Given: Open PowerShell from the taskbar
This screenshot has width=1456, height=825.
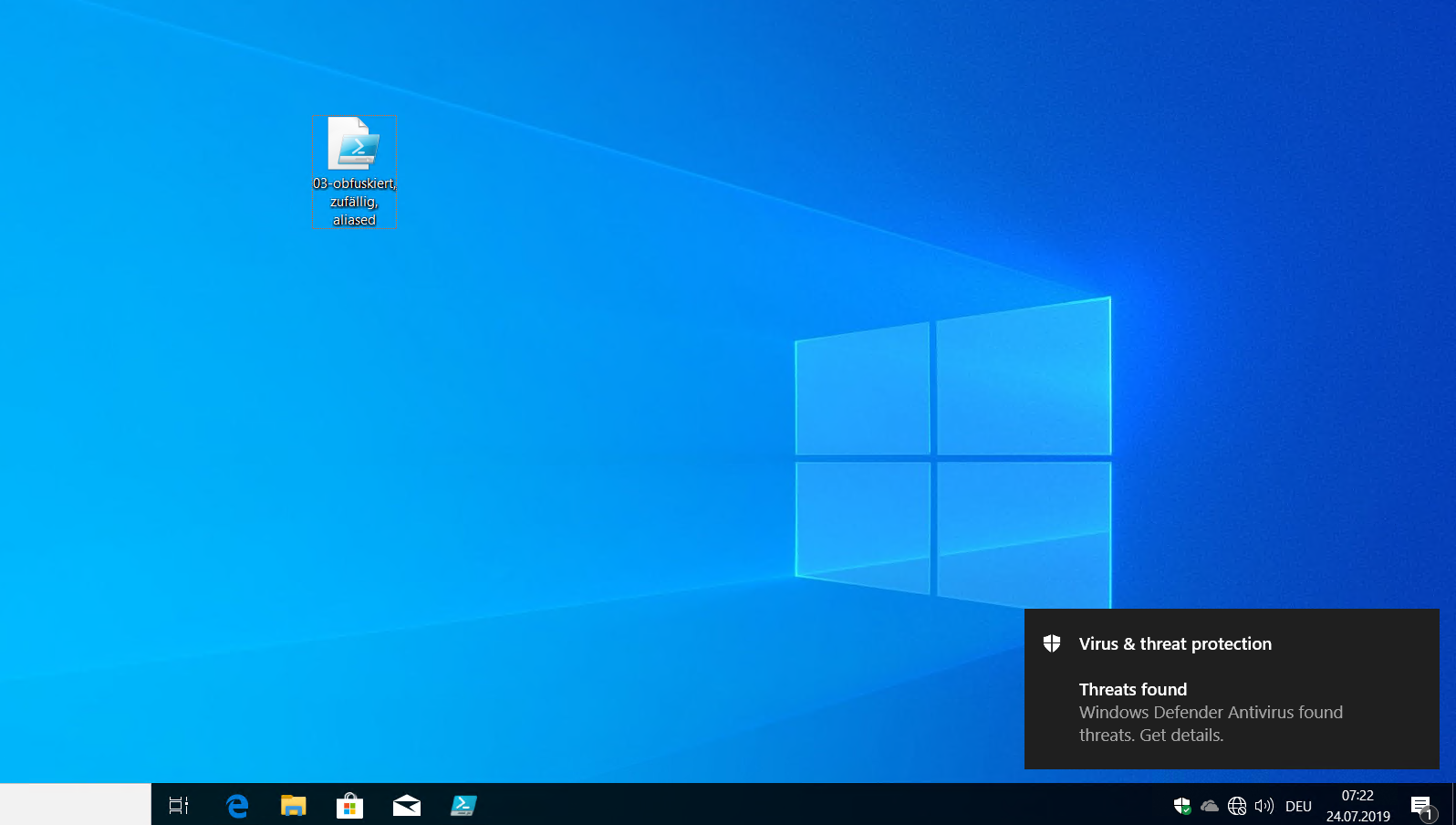Looking at the screenshot, I should tap(463, 805).
